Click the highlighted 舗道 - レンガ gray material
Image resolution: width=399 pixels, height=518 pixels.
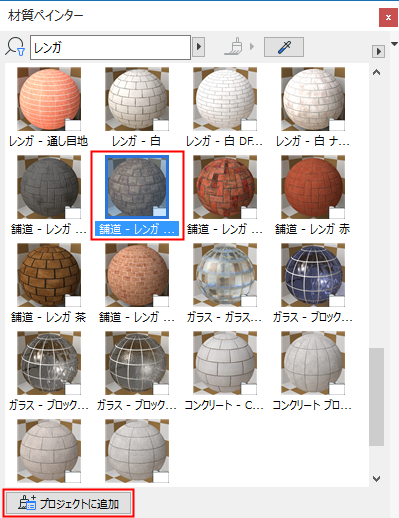[x=137, y=195]
